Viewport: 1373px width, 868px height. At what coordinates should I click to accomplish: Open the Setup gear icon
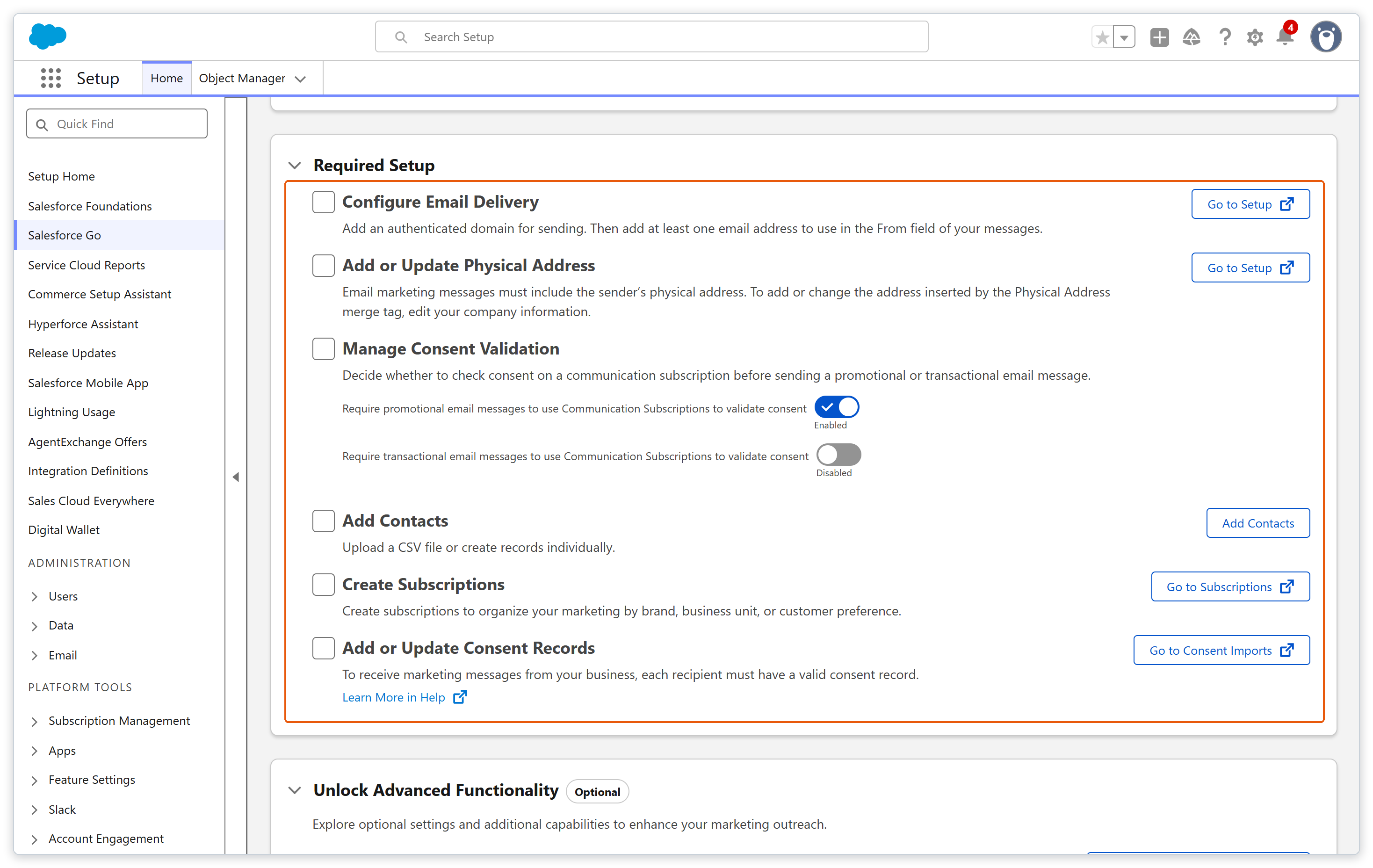(1254, 37)
